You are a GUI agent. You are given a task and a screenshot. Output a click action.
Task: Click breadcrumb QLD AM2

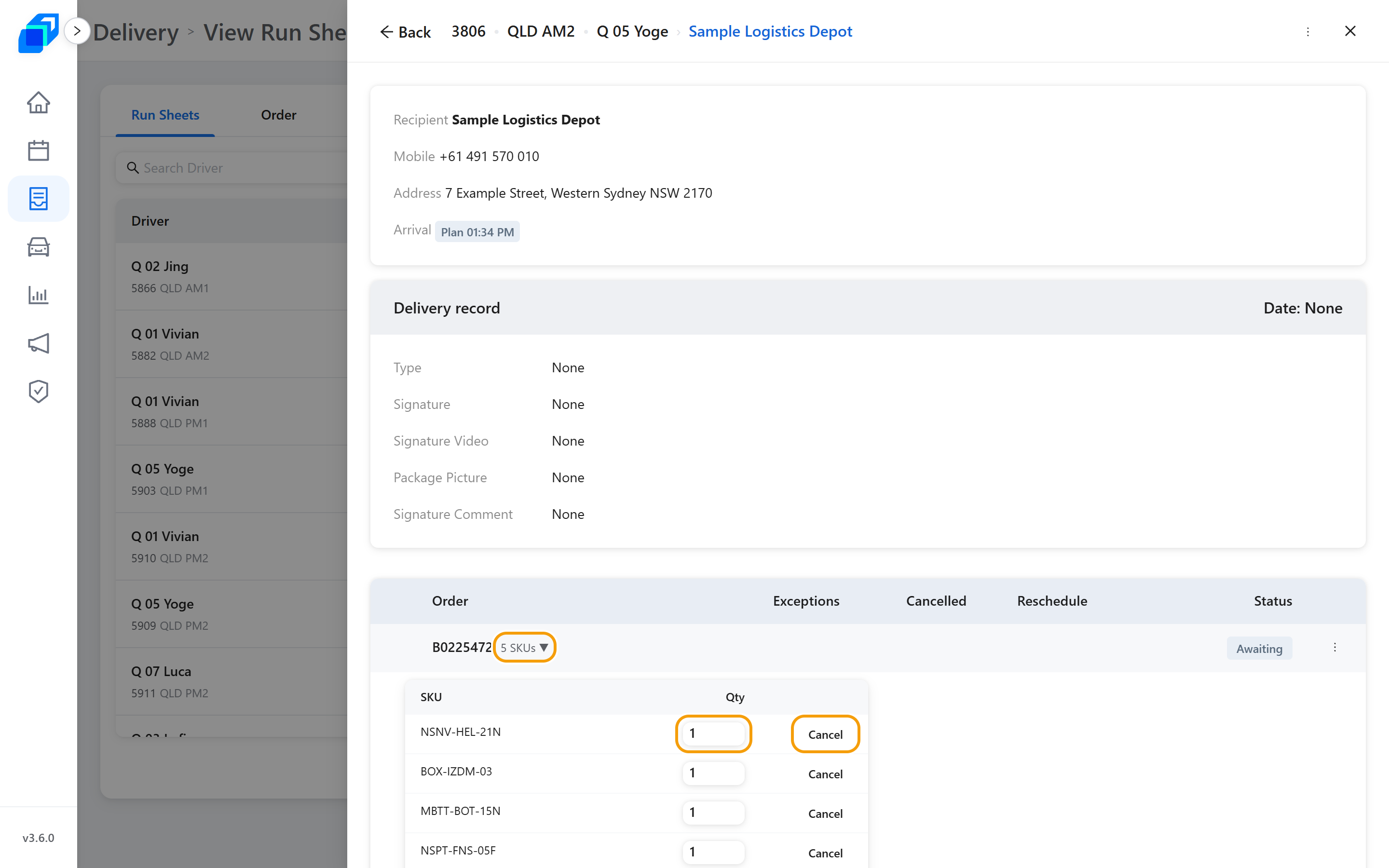(541, 31)
